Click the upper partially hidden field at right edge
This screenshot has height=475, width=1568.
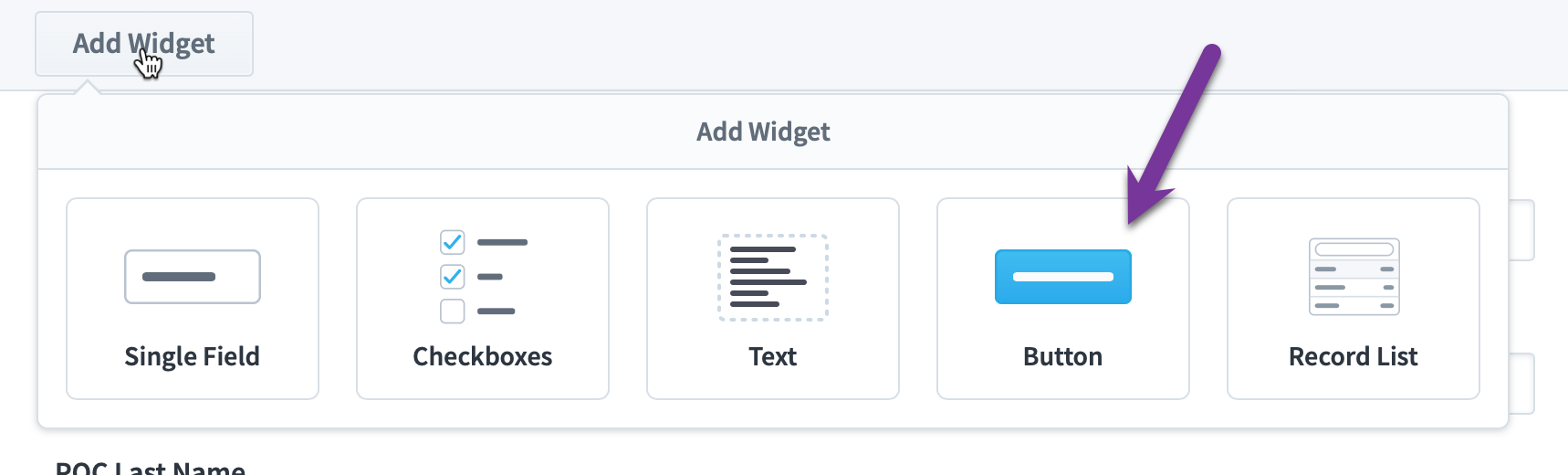[x=1521, y=231]
